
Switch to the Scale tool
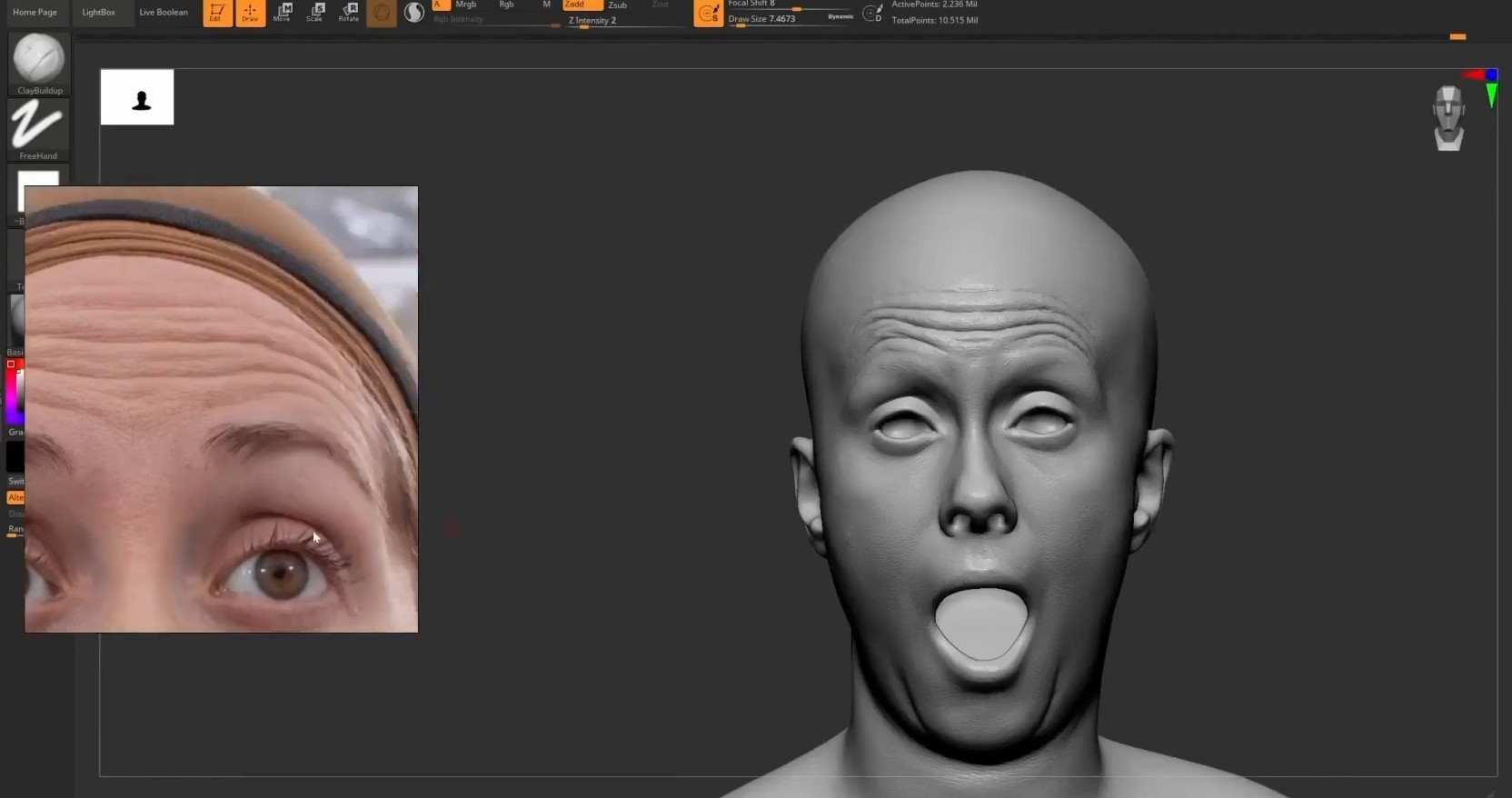click(x=315, y=12)
